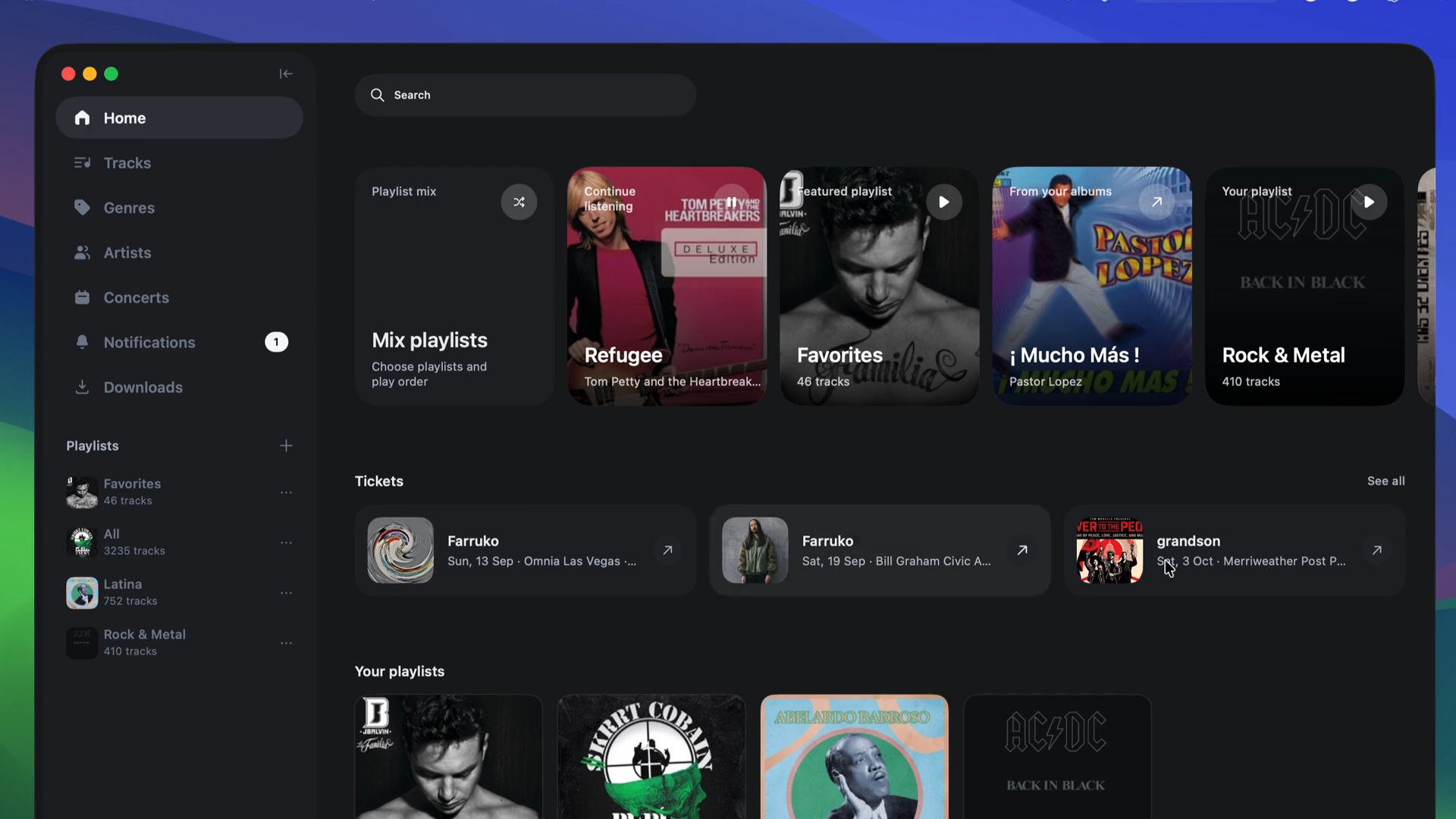This screenshot has height=819, width=1456.
Task: Click "Tom Petty and the Heartbreak..." subtitle
Action: [x=673, y=381]
